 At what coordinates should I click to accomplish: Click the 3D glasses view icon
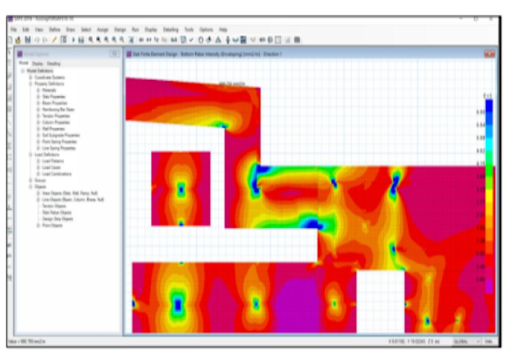click(174, 40)
